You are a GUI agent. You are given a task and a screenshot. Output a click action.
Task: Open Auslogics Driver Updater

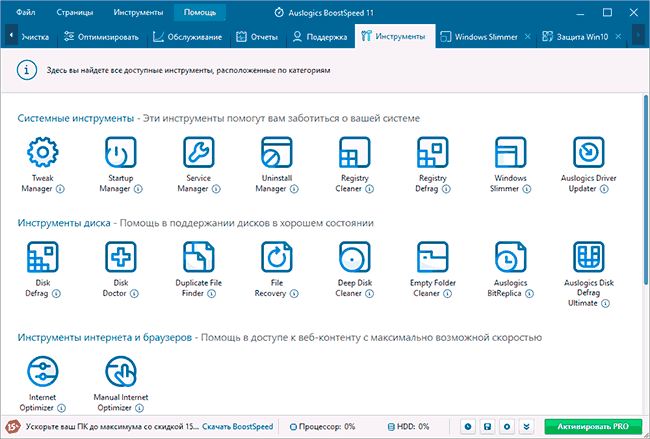pos(589,152)
